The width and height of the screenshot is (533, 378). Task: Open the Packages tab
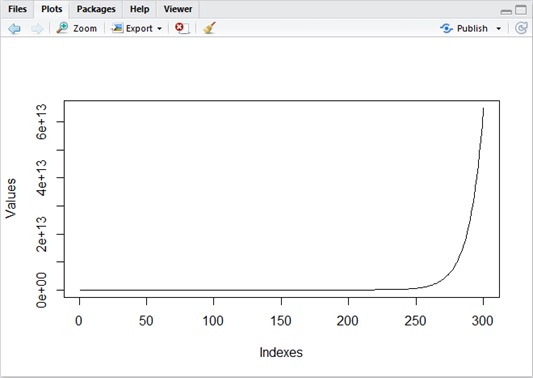click(96, 9)
